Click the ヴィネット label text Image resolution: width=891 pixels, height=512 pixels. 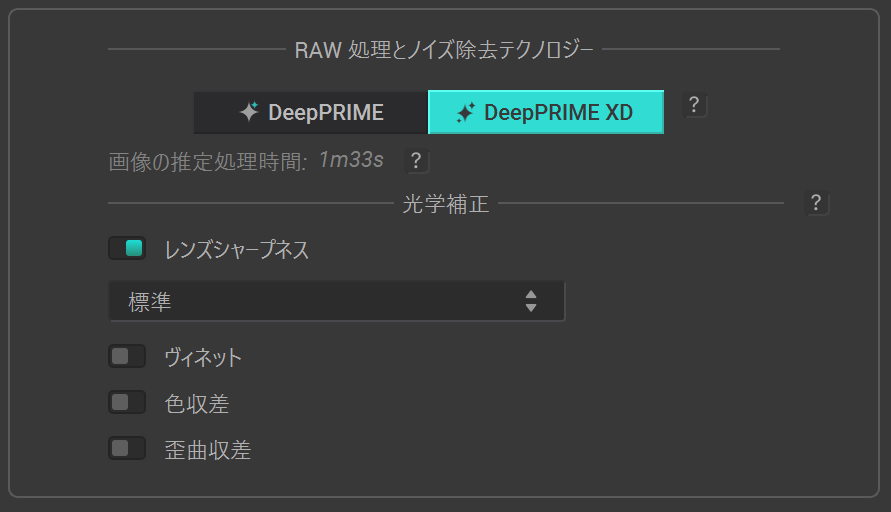pos(203,357)
